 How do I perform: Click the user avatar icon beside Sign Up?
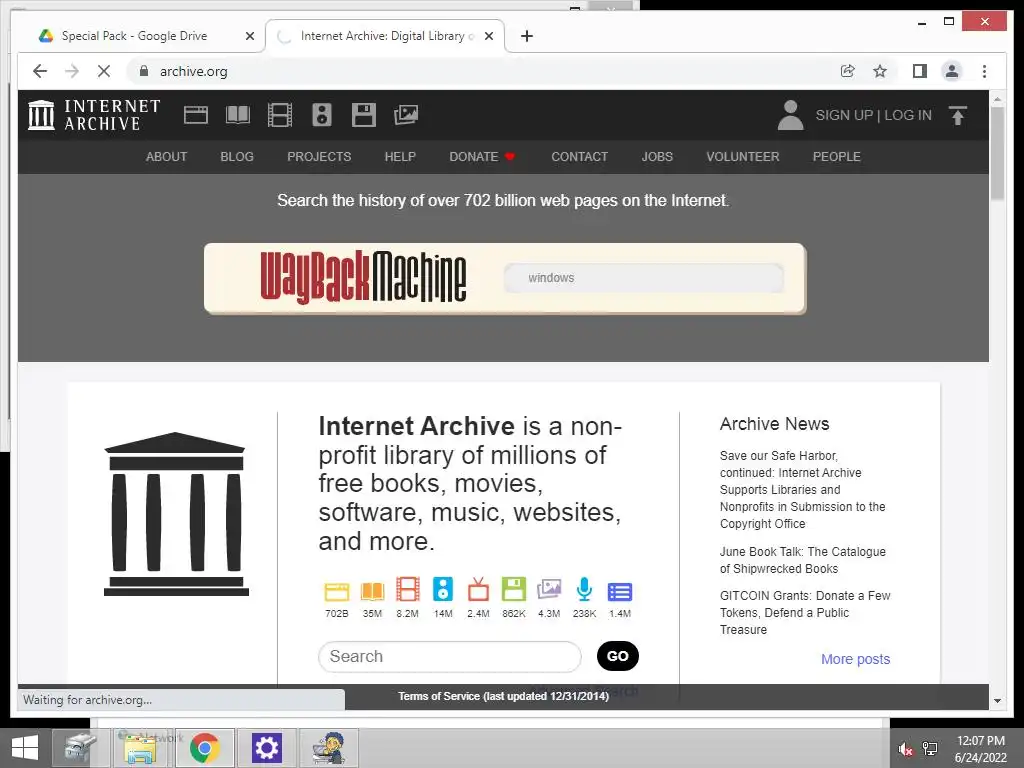click(790, 115)
